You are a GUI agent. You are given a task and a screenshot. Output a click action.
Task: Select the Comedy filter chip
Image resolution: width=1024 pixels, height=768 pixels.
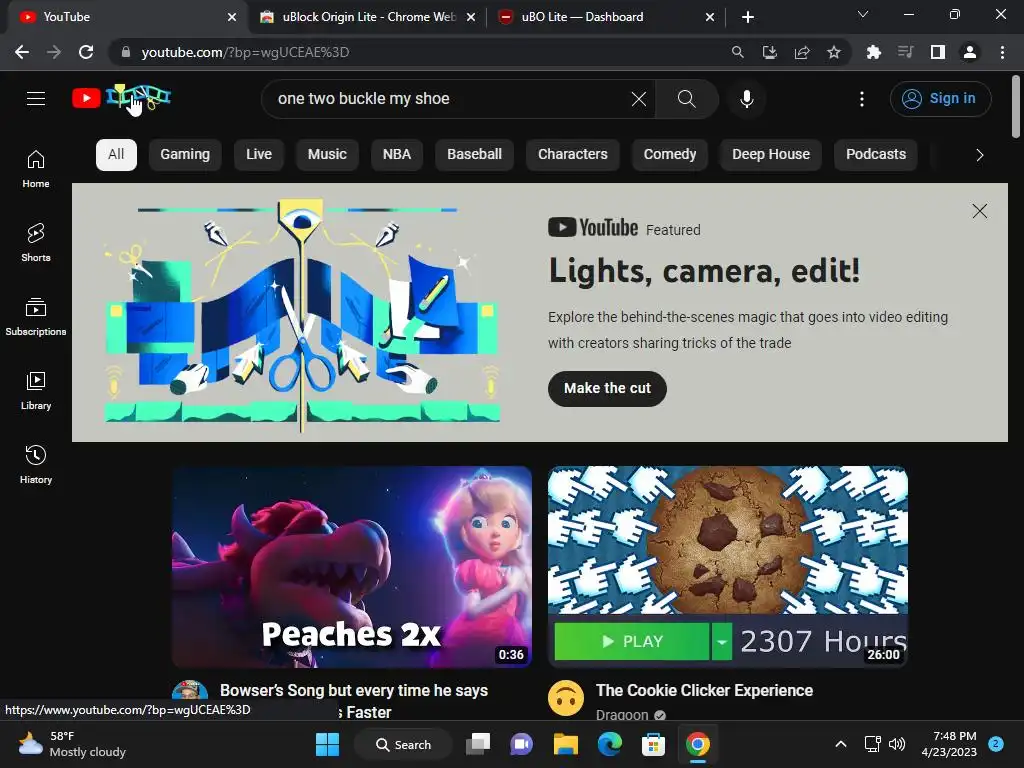click(x=670, y=155)
